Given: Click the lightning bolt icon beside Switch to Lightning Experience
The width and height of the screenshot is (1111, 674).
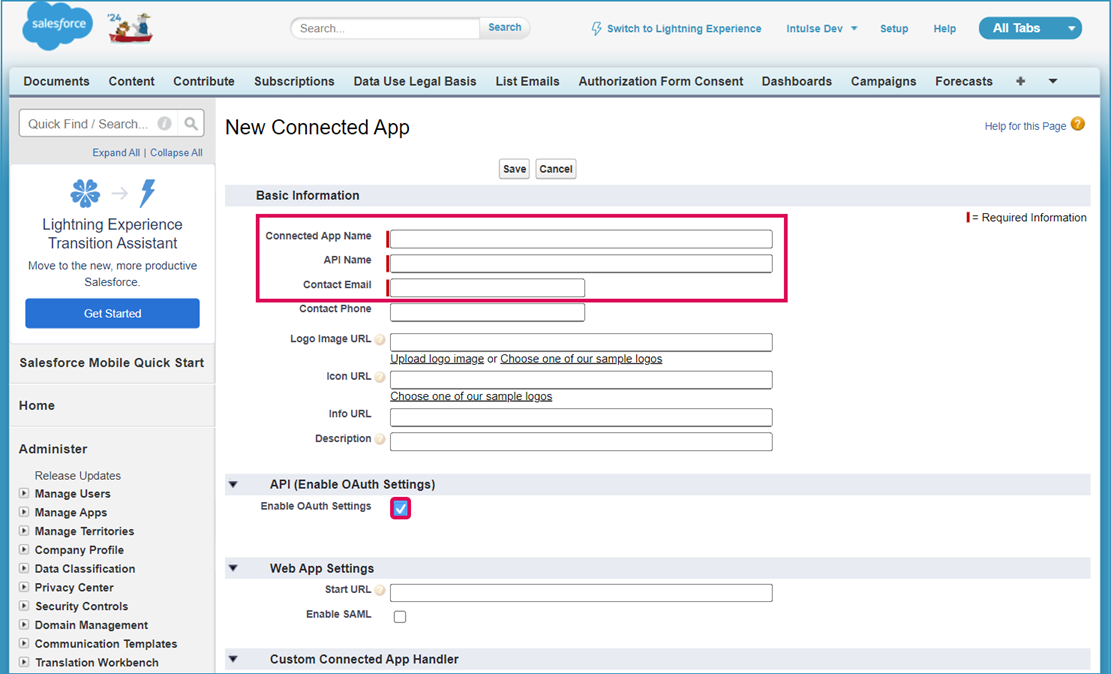Looking at the screenshot, I should click(x=597, y=28).
